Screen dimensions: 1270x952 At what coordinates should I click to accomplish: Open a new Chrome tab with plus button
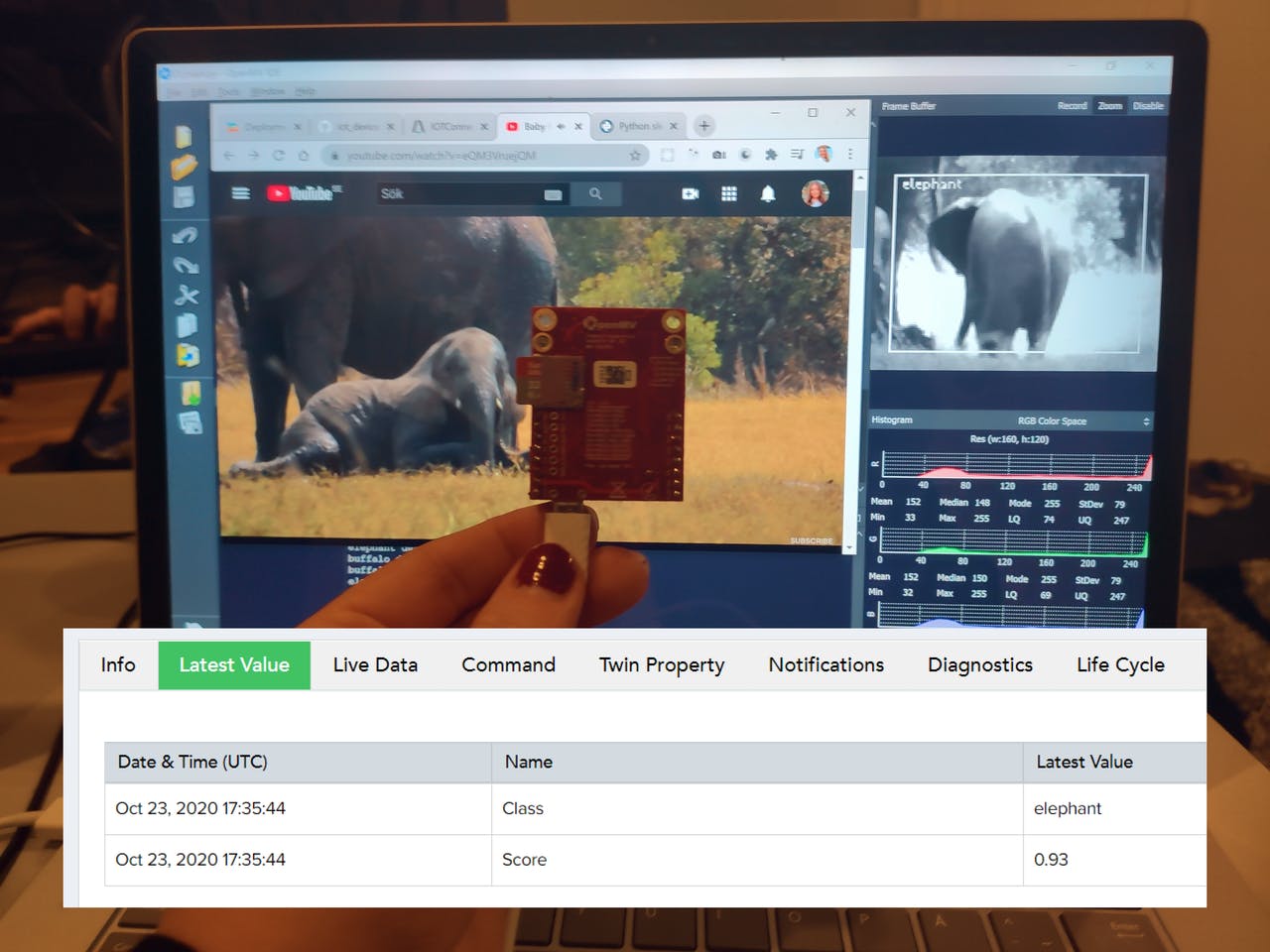[704, 126]
